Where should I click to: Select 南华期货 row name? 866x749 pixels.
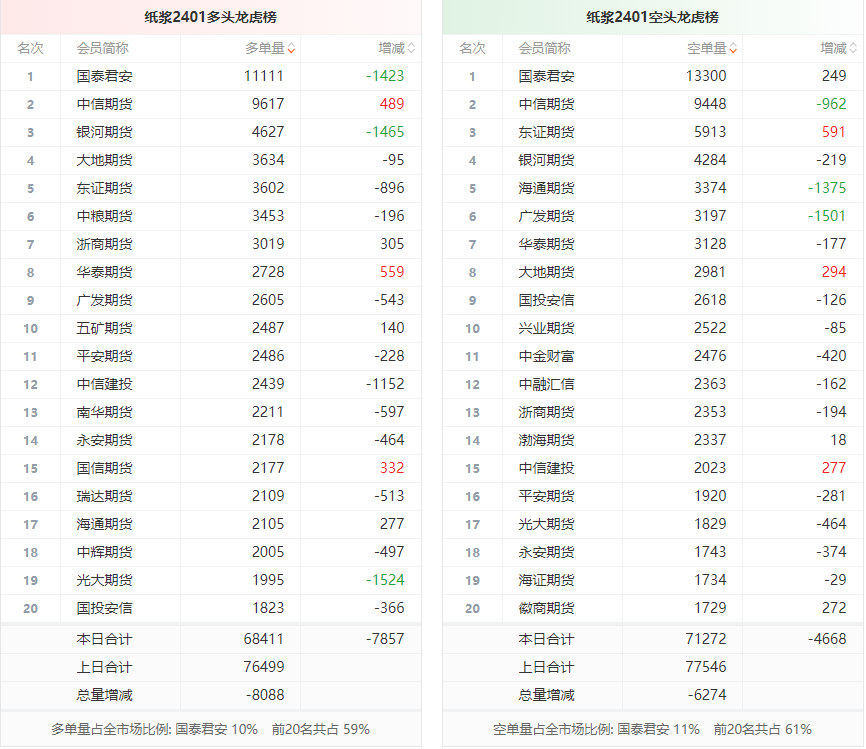[x=104, y=412]
